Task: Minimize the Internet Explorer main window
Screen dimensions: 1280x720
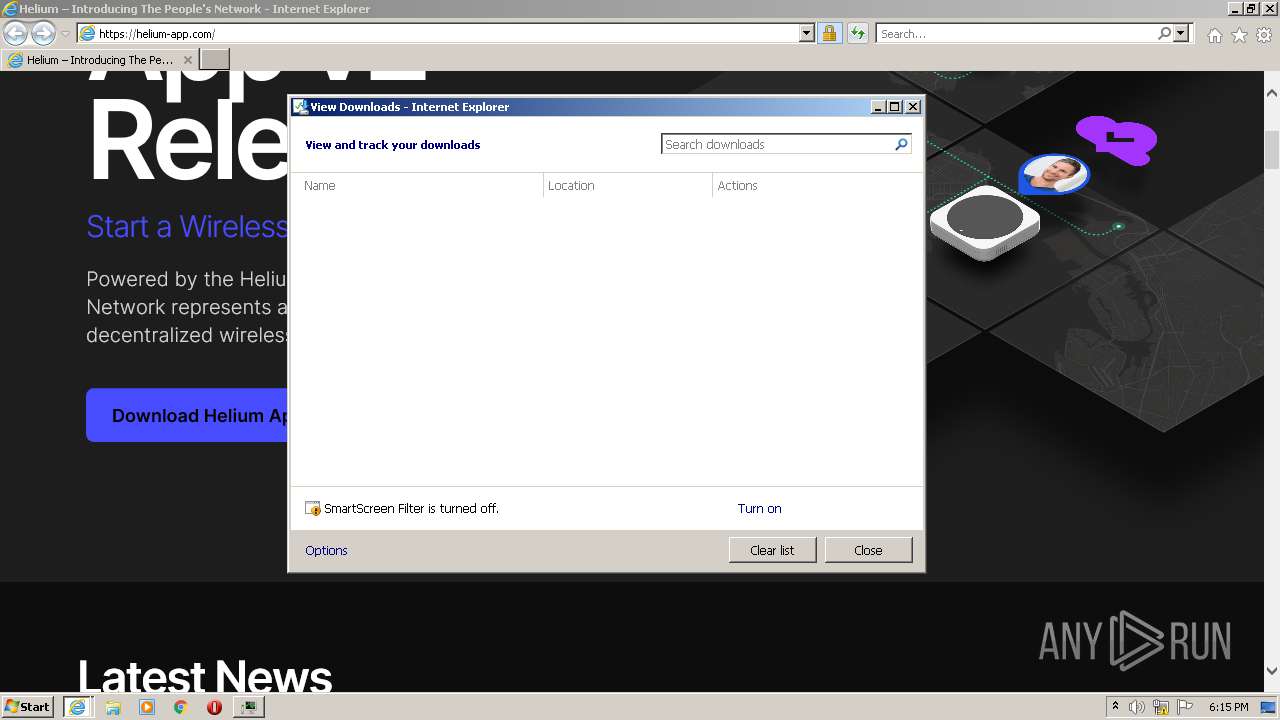Action: [x=1236, y=9]
